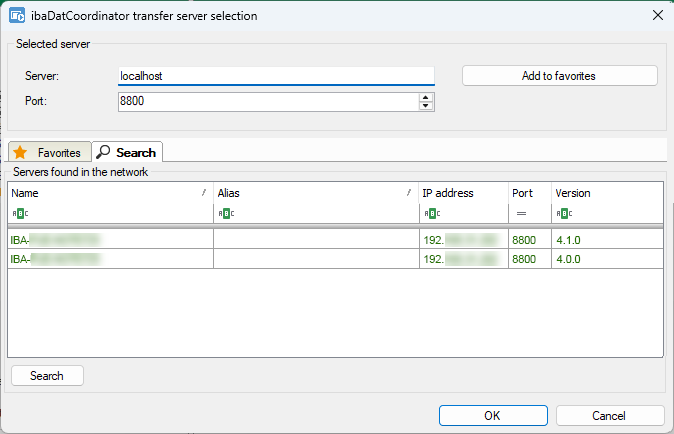Select the server row with version 4.1.0

tap(335, 239)
